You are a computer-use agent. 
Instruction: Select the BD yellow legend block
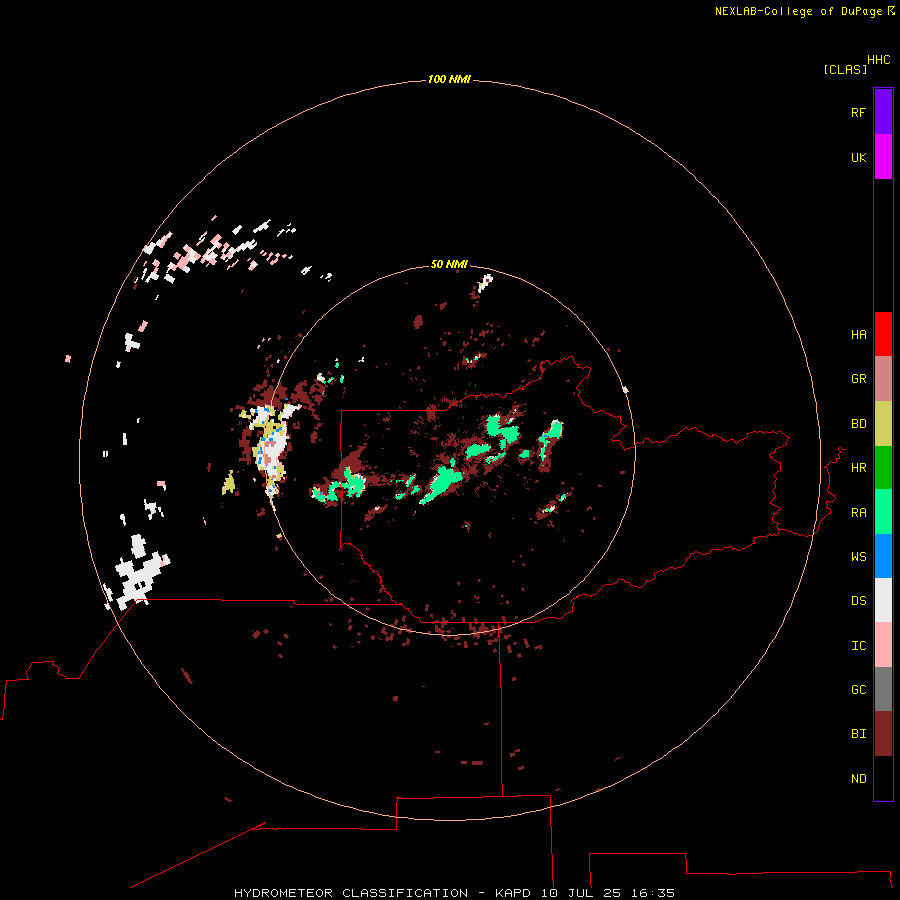click(x=883, y=424)
